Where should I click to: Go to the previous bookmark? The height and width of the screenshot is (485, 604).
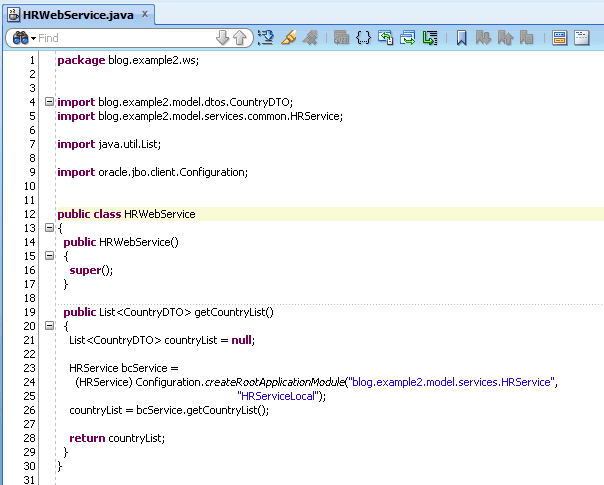(x=505, y=38)
